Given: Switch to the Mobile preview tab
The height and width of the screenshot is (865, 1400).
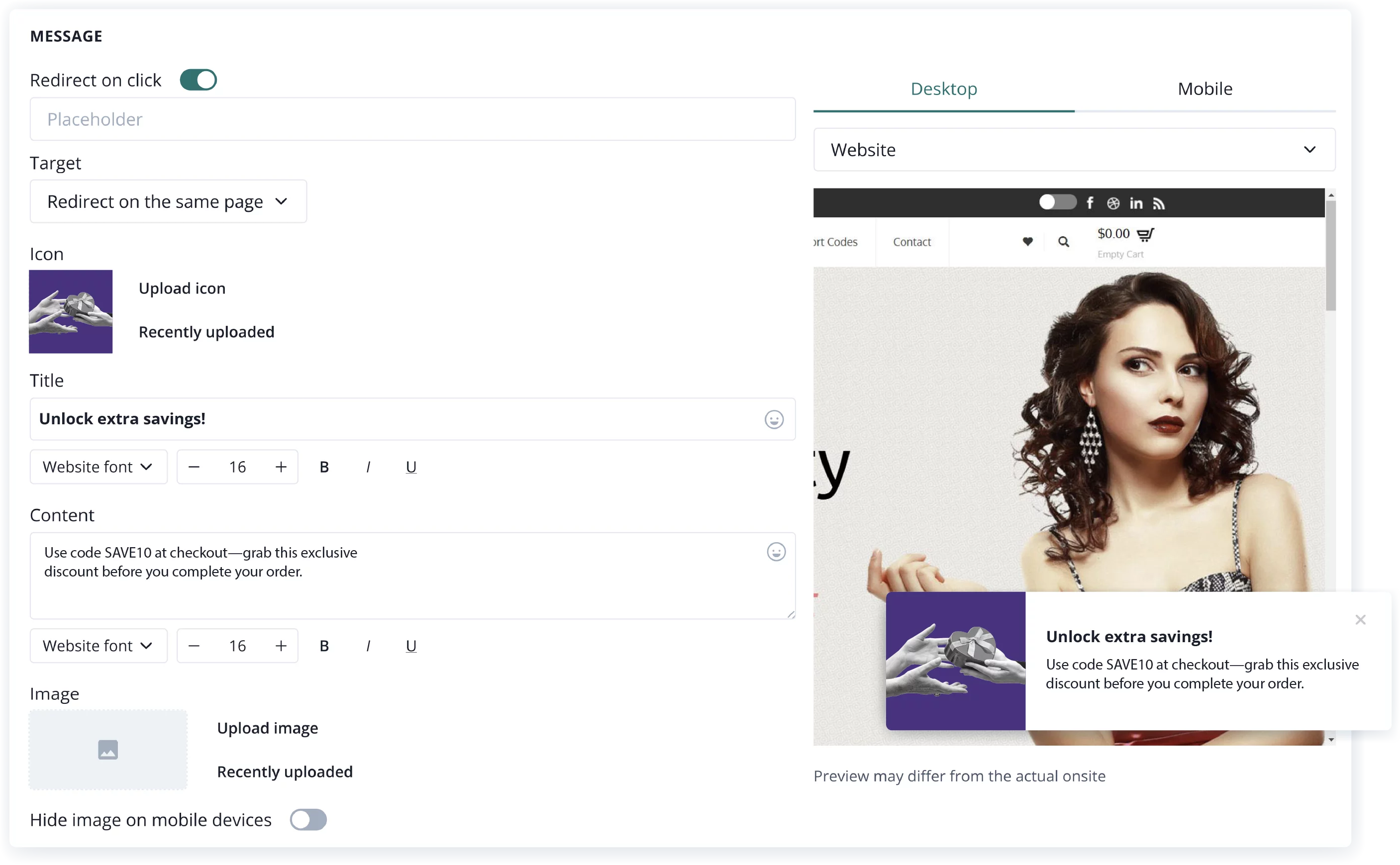Looking at the screenshot, I should [1205, 89].
